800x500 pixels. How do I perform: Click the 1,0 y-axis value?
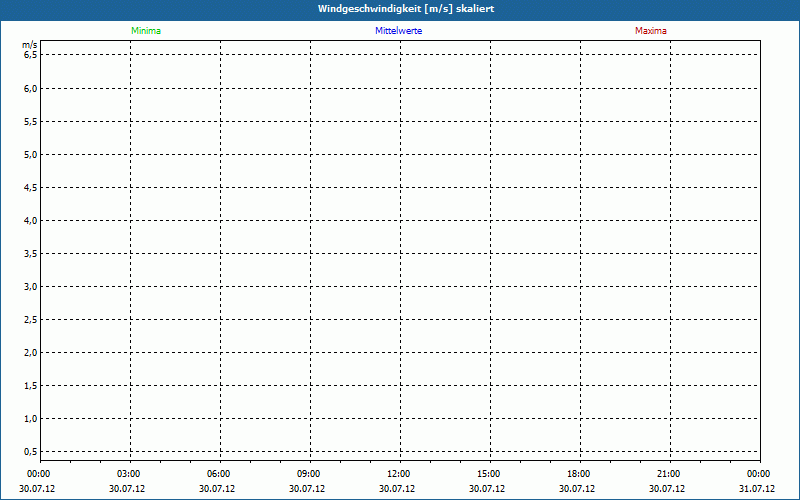[x=31, y=418]
